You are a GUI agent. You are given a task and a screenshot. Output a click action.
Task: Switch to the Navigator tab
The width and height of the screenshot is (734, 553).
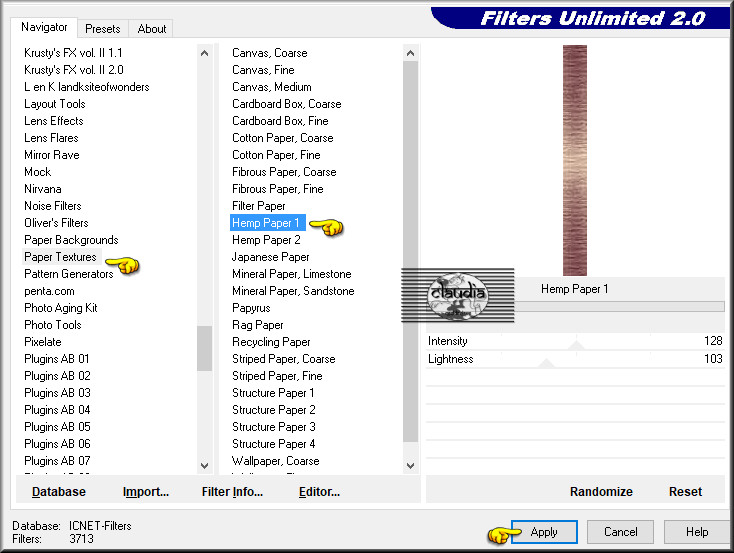click(x=44, y=27)
